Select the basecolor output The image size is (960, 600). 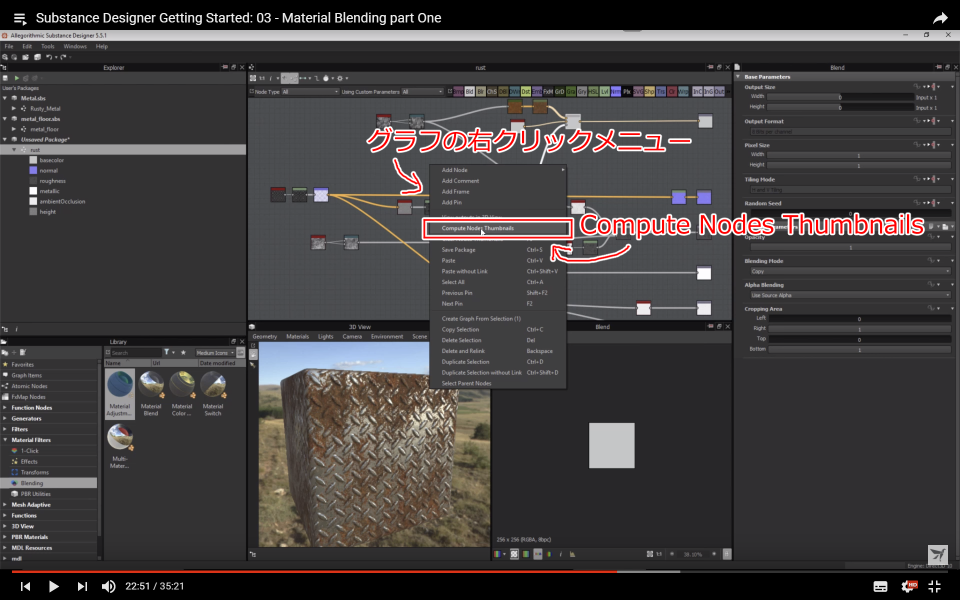click(51, 160)
